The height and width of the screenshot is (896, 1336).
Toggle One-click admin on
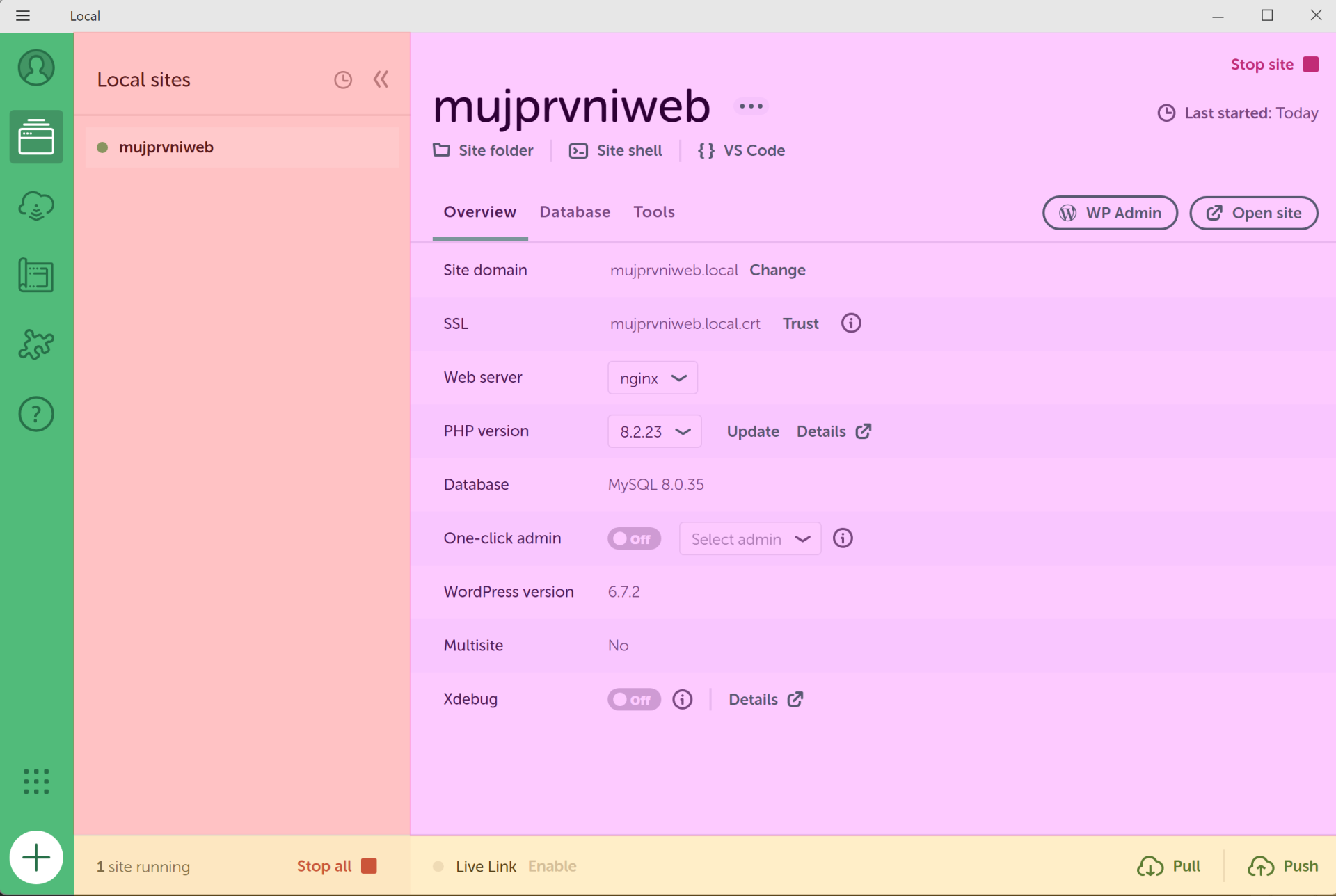[634, 538]
